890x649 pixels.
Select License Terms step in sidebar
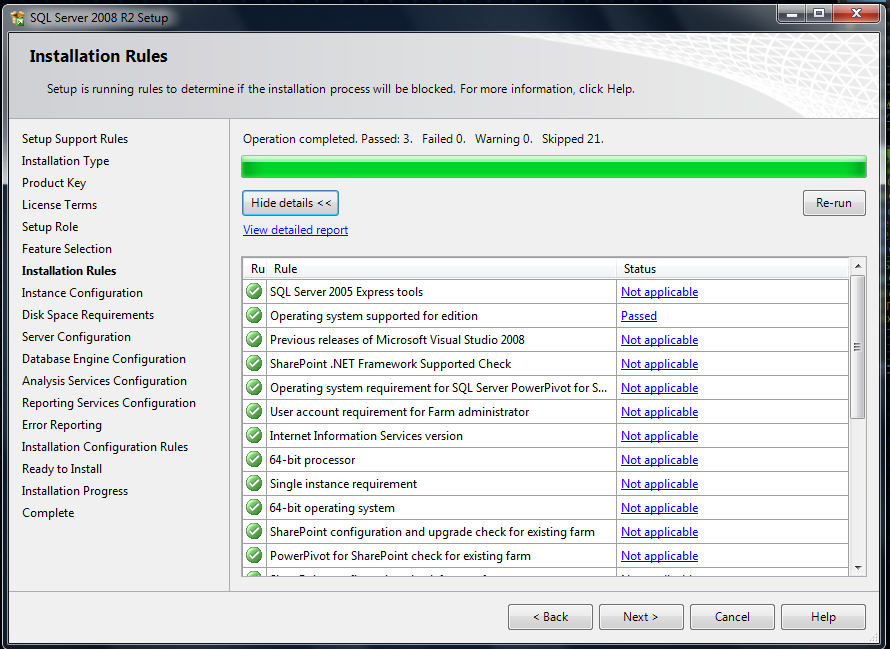(x=59, y=205)
